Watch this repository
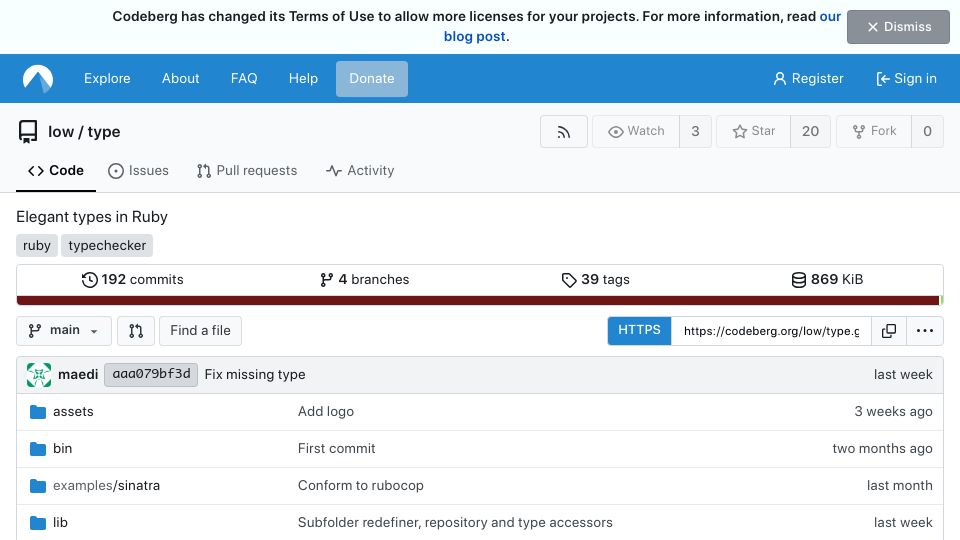 point(636,132)
